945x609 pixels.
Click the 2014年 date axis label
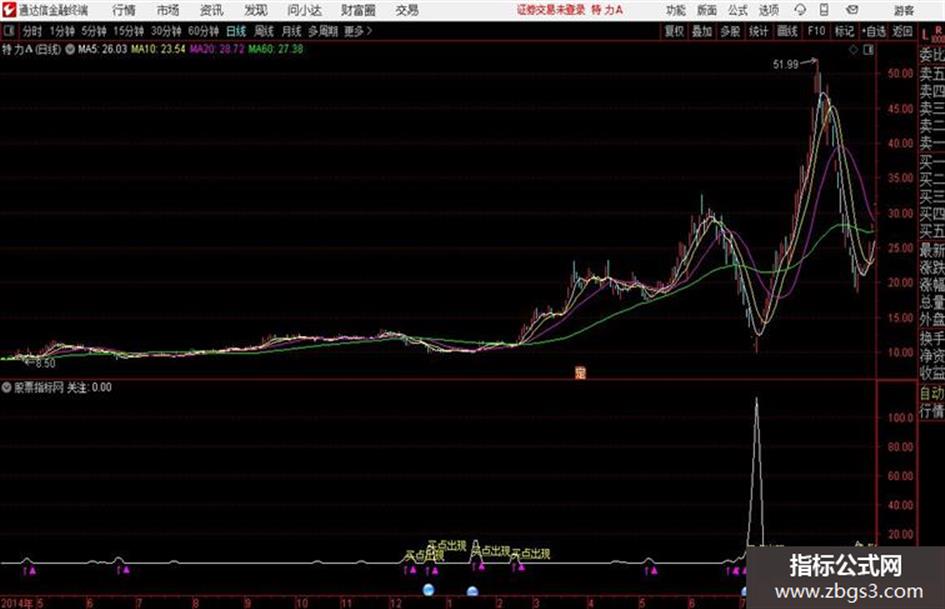click(17, 603)
